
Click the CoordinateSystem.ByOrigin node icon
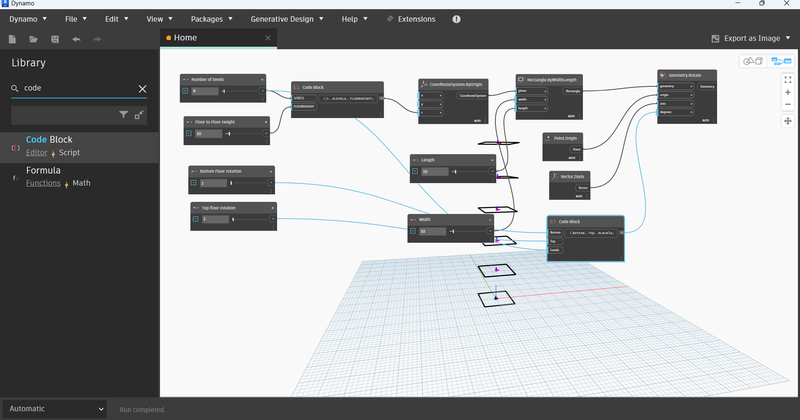pyautogui.click(x=424, y=84)
